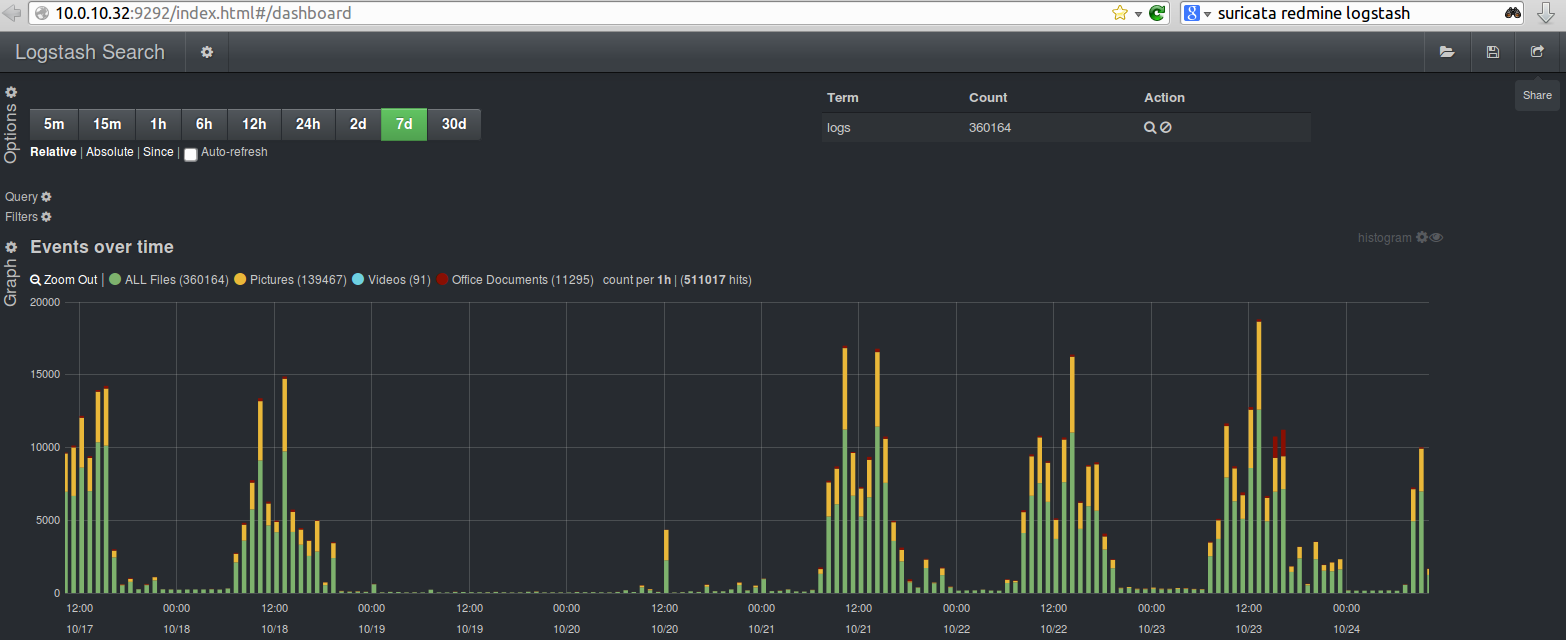Click the yellow Pictures legend color dot

pos(240,280)
